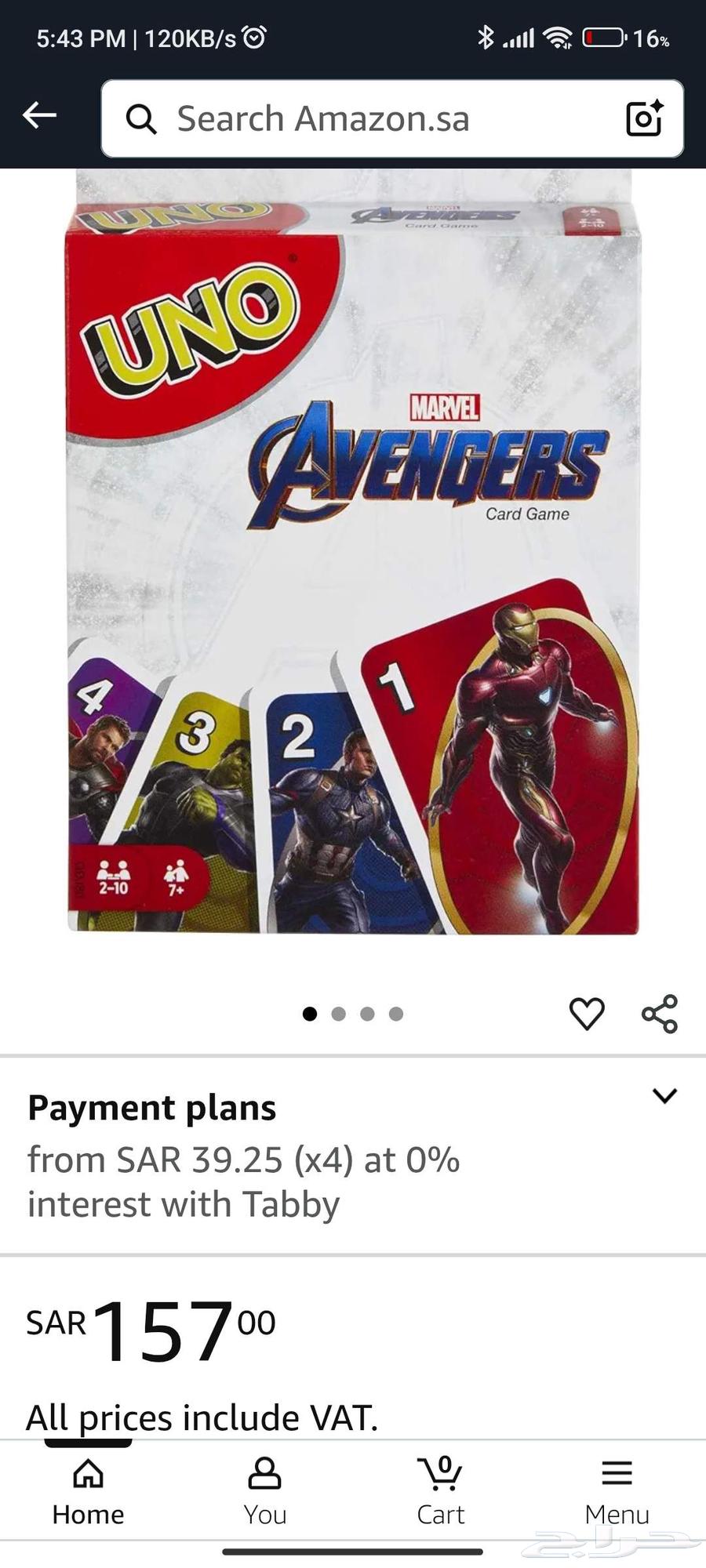The width and height of the screenshot is (706, 1568).
Task: Open the hamburger Menu tab
Action: [617, 1491]
